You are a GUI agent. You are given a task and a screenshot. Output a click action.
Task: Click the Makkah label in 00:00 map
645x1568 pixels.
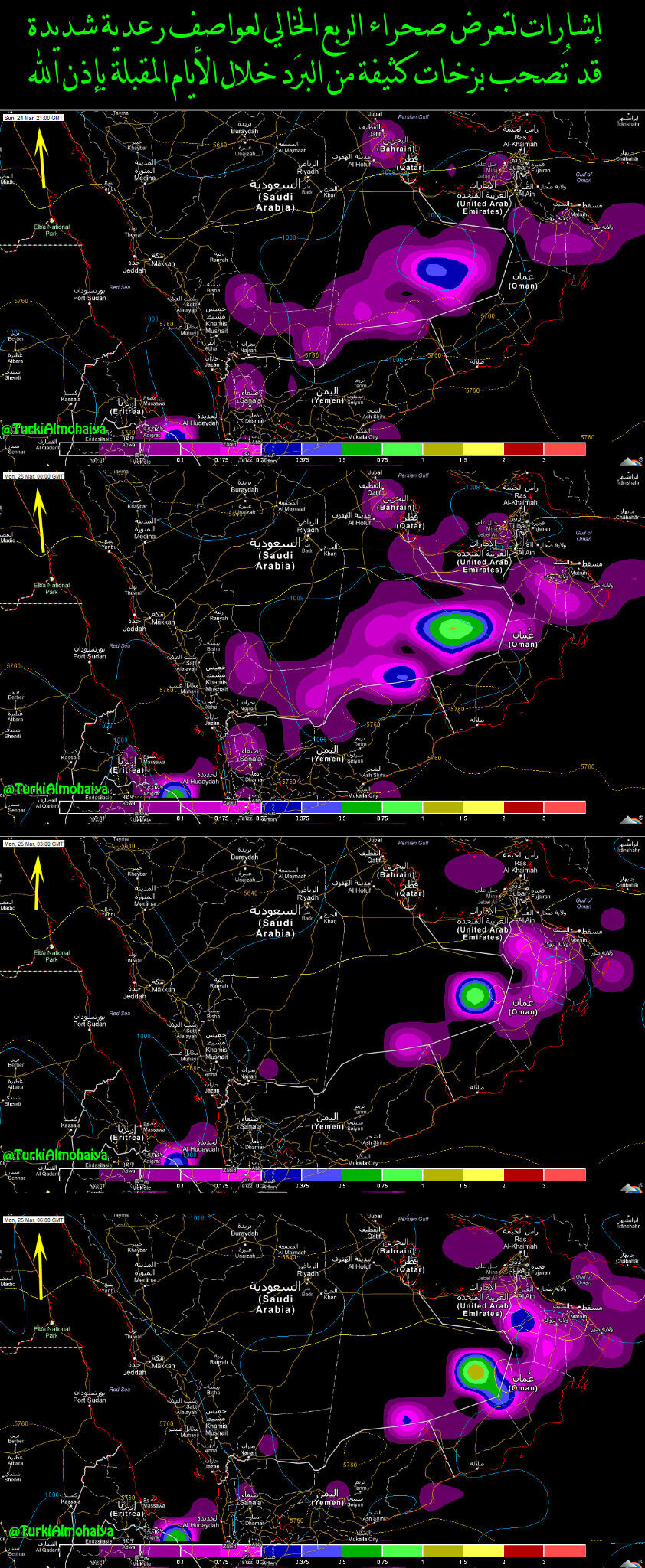tap(163, 622)
